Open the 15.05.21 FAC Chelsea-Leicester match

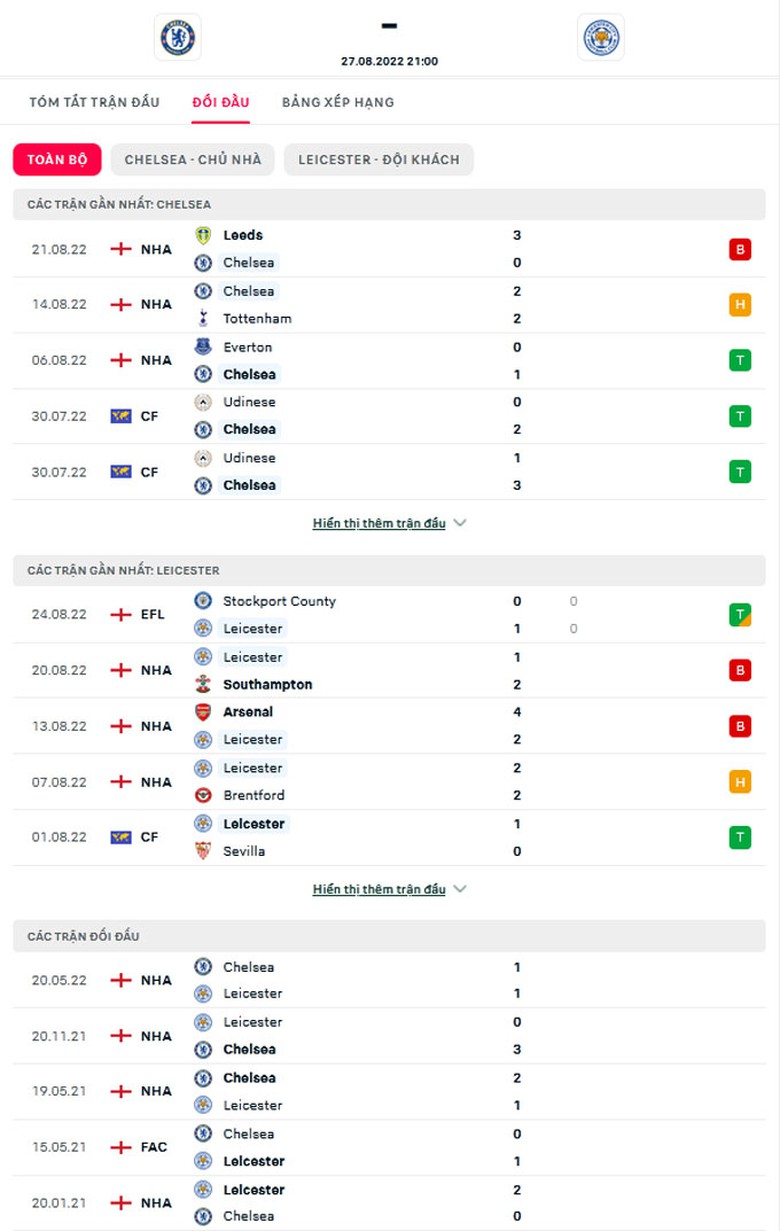[x=389, y=1147]
